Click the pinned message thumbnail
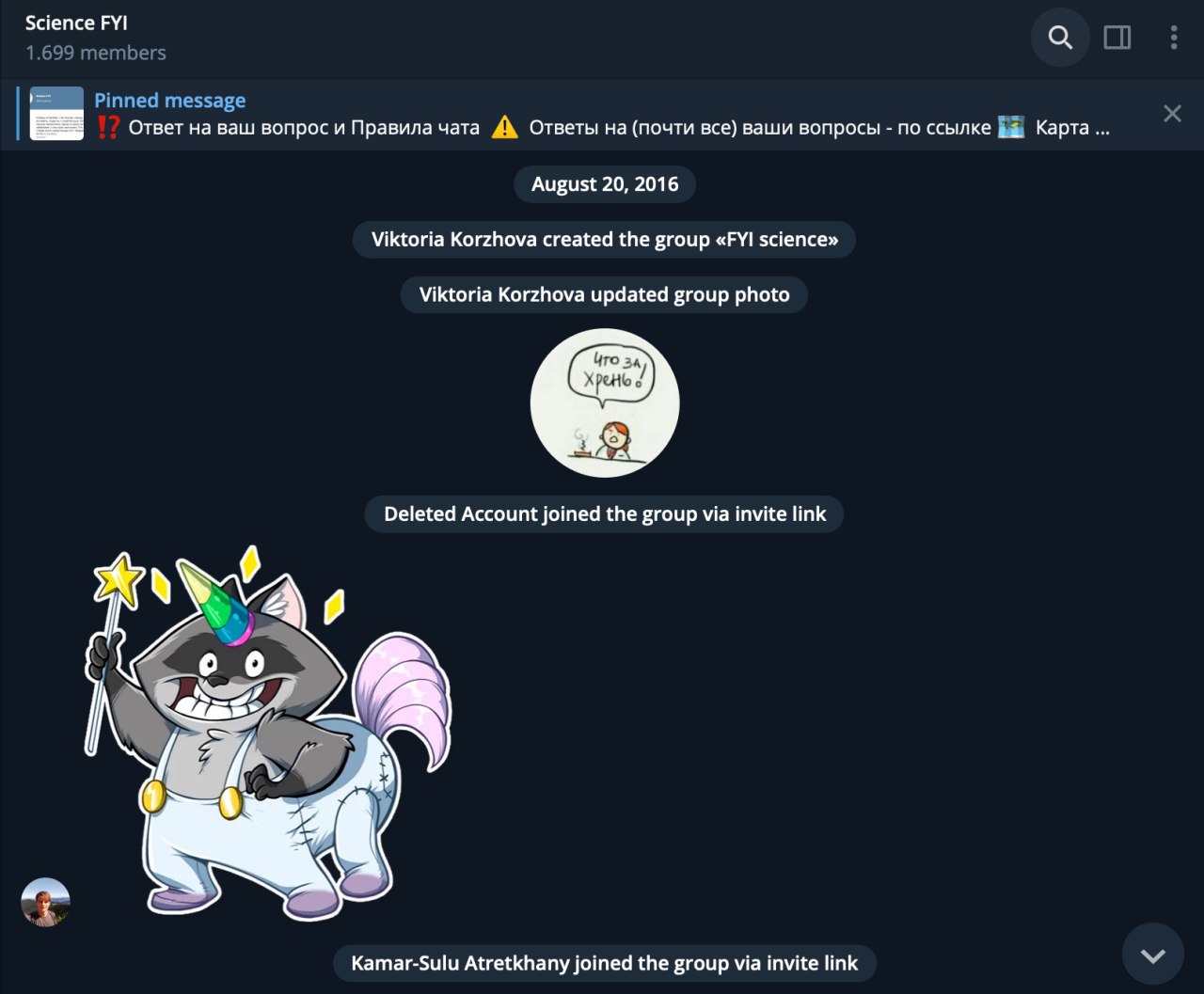 (x=56, y=114)
